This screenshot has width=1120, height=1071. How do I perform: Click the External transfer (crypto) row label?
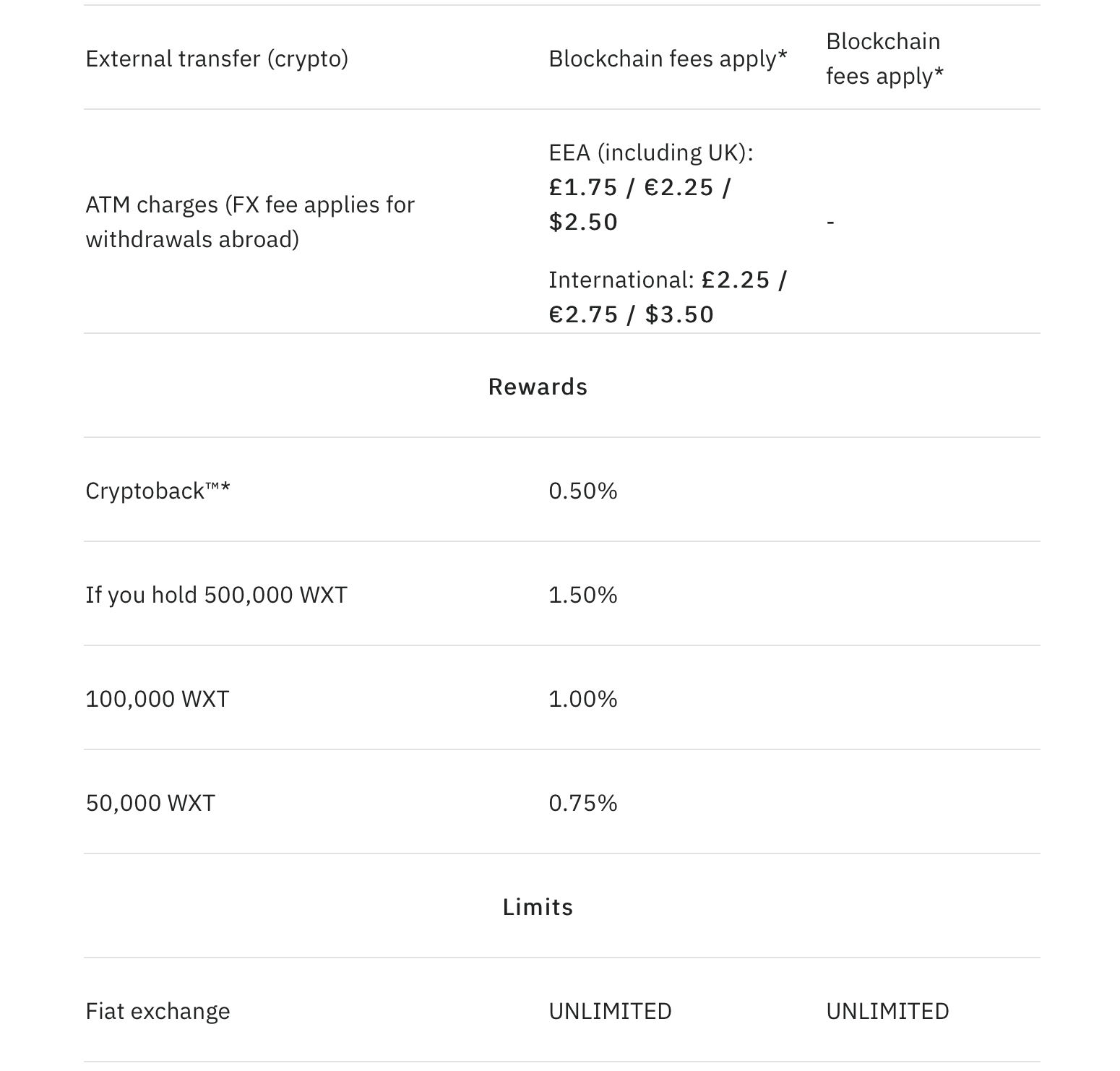(217, 59)
